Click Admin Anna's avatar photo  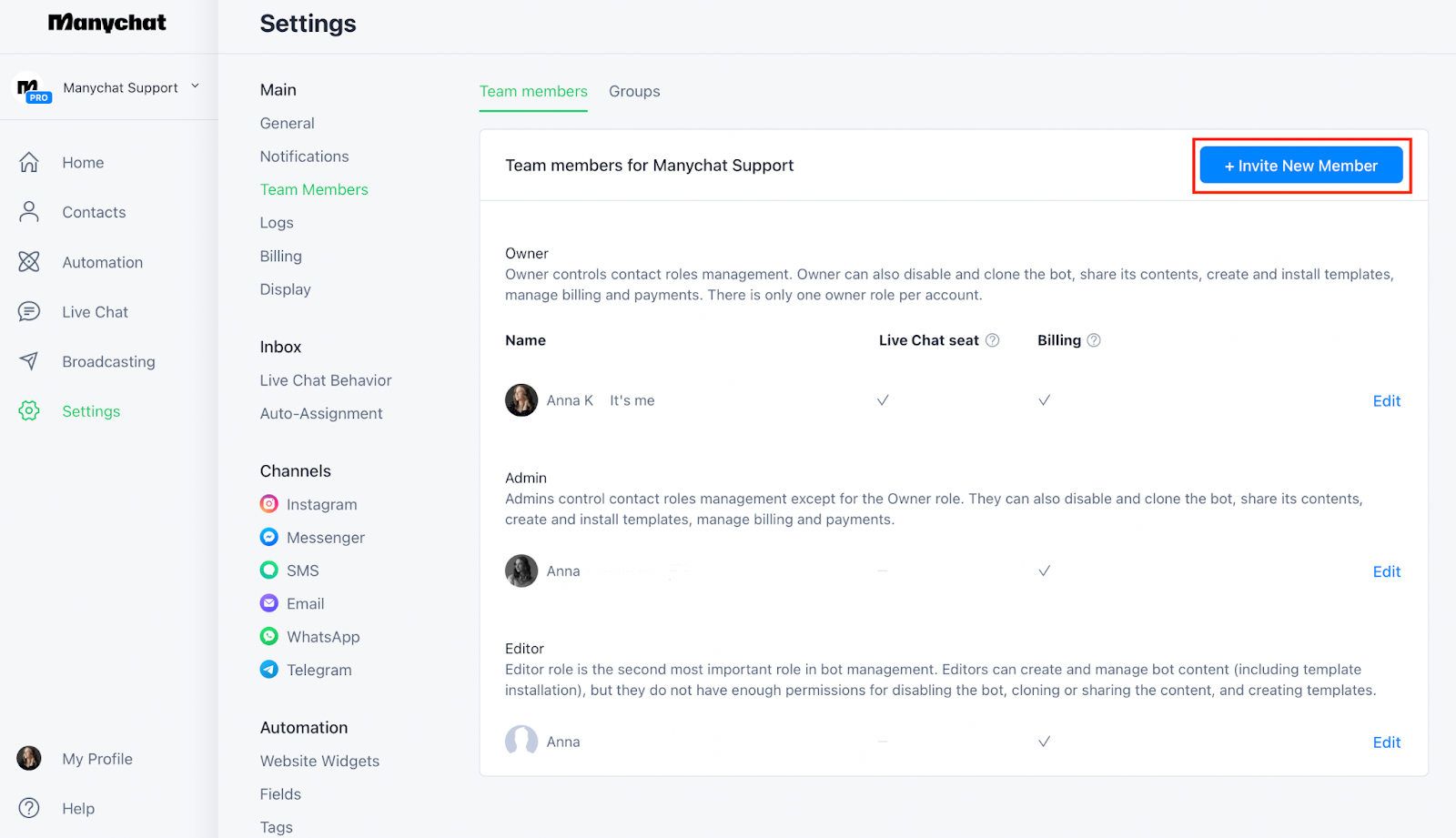pos(521,570)
